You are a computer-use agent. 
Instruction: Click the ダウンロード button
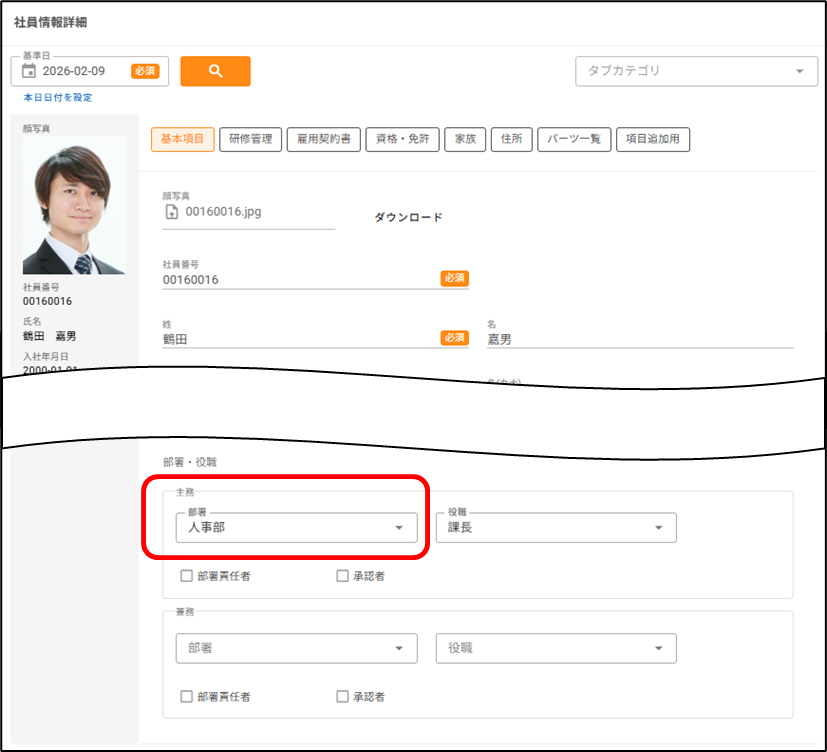[x=408, y=217]
